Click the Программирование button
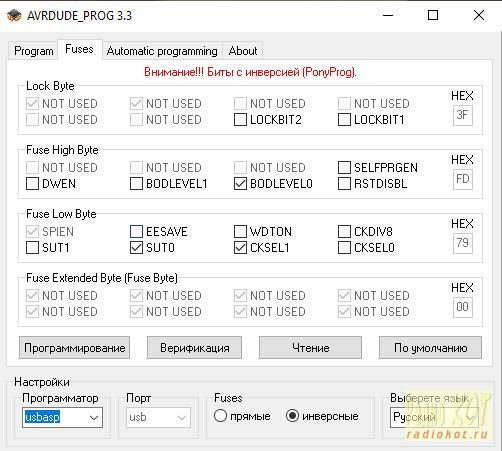This screenshot has width=502, height=451. pos(74,348)
